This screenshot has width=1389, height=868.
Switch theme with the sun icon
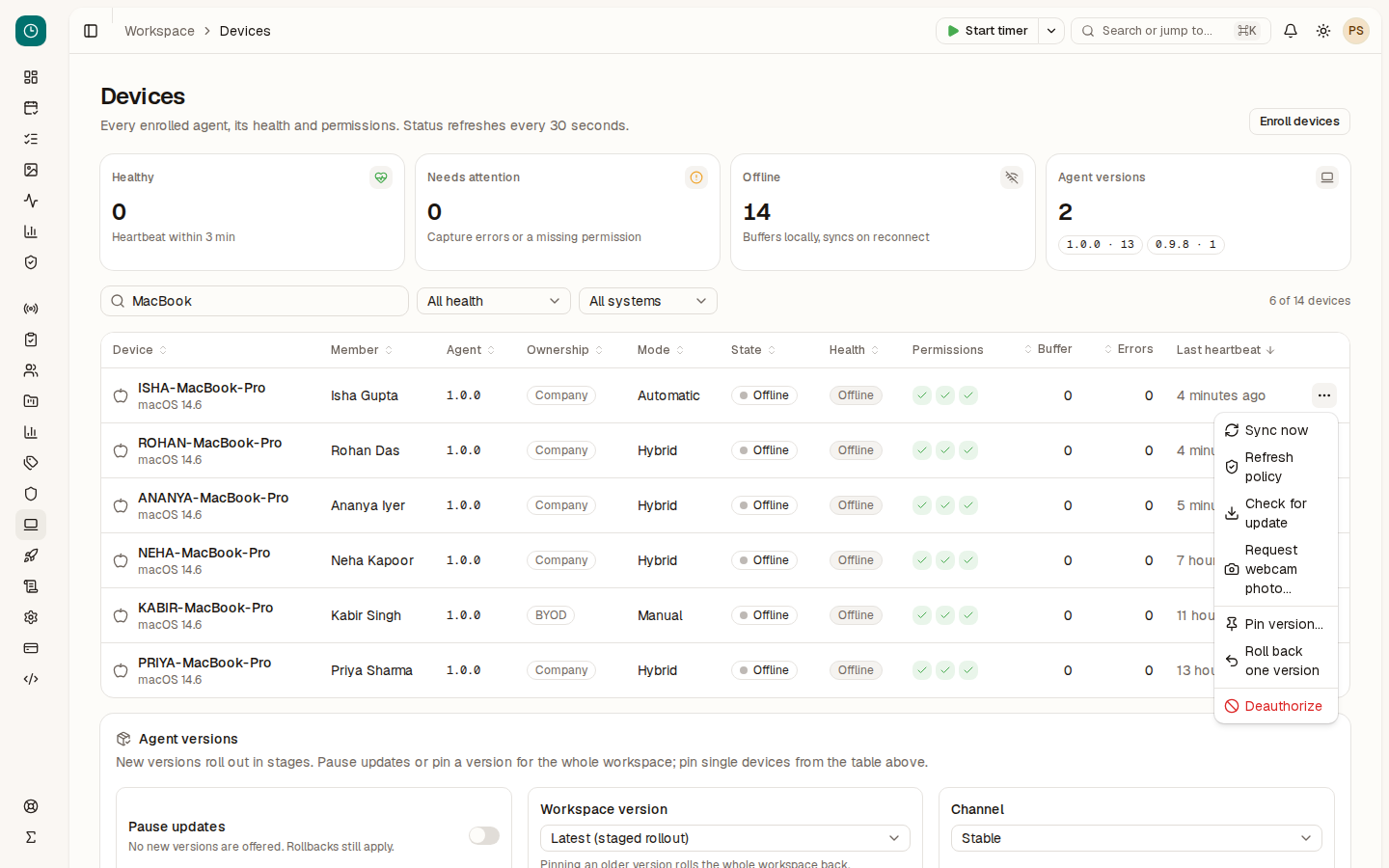1323,31
